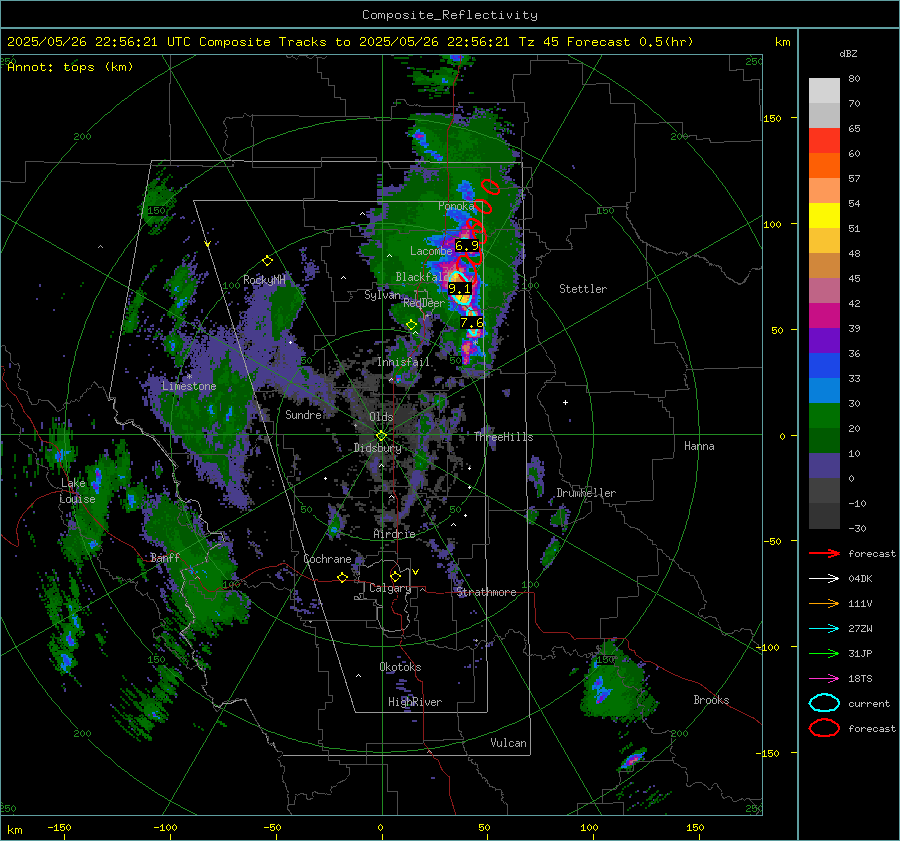Click the Banff map label

pos(165,557)
